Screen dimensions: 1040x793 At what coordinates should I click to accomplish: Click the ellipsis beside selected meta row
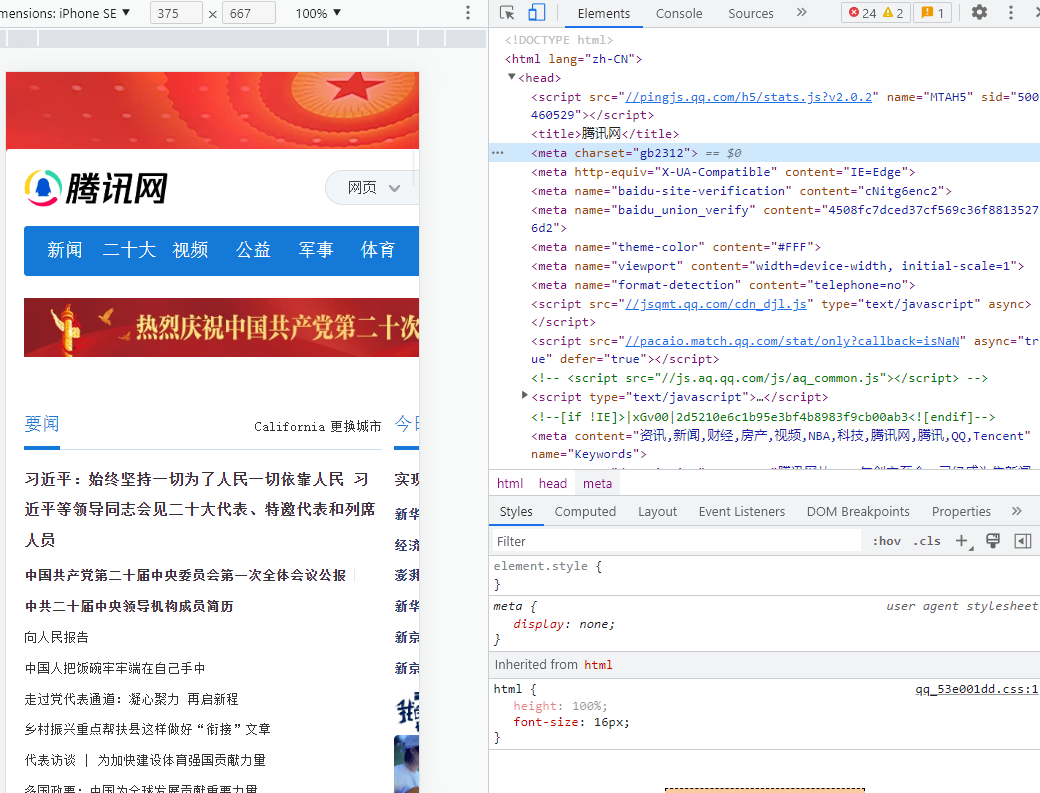(497, 152)
